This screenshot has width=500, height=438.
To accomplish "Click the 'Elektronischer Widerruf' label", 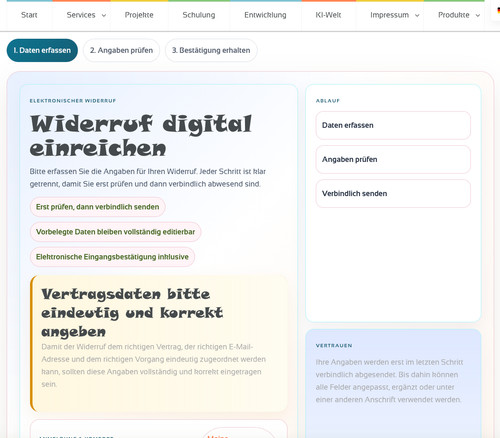I will click(x=73, y=101).
